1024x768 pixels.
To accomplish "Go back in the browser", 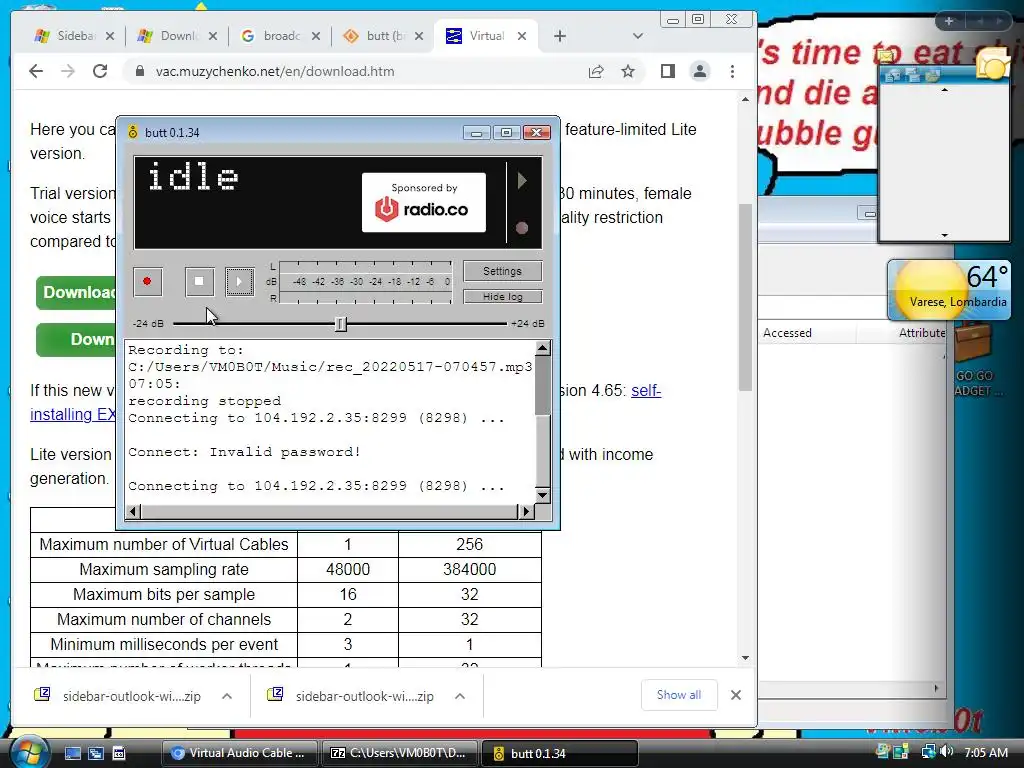I will click(36, 71).
